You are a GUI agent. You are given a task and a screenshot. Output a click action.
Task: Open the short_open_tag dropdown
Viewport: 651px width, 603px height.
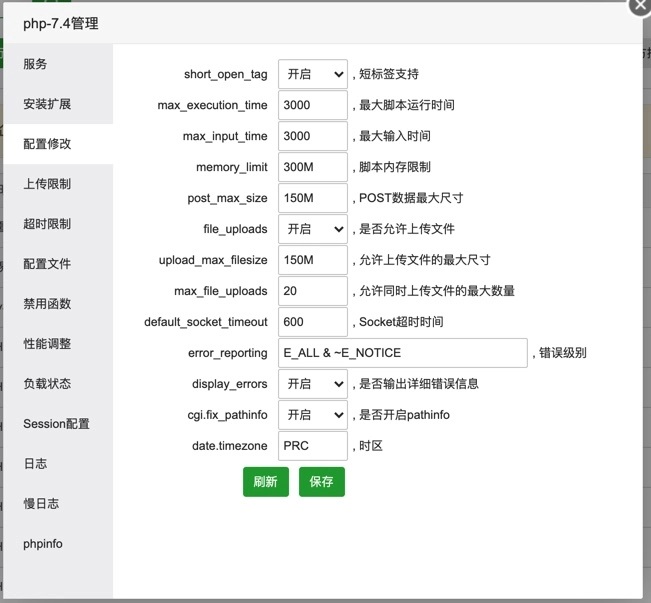pos(312,74)
